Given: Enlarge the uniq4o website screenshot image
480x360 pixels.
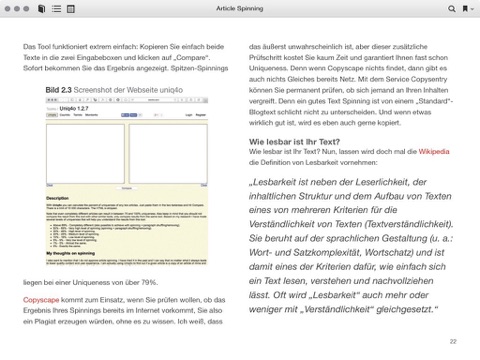Looking at the screenshot, I should (127, 181).
